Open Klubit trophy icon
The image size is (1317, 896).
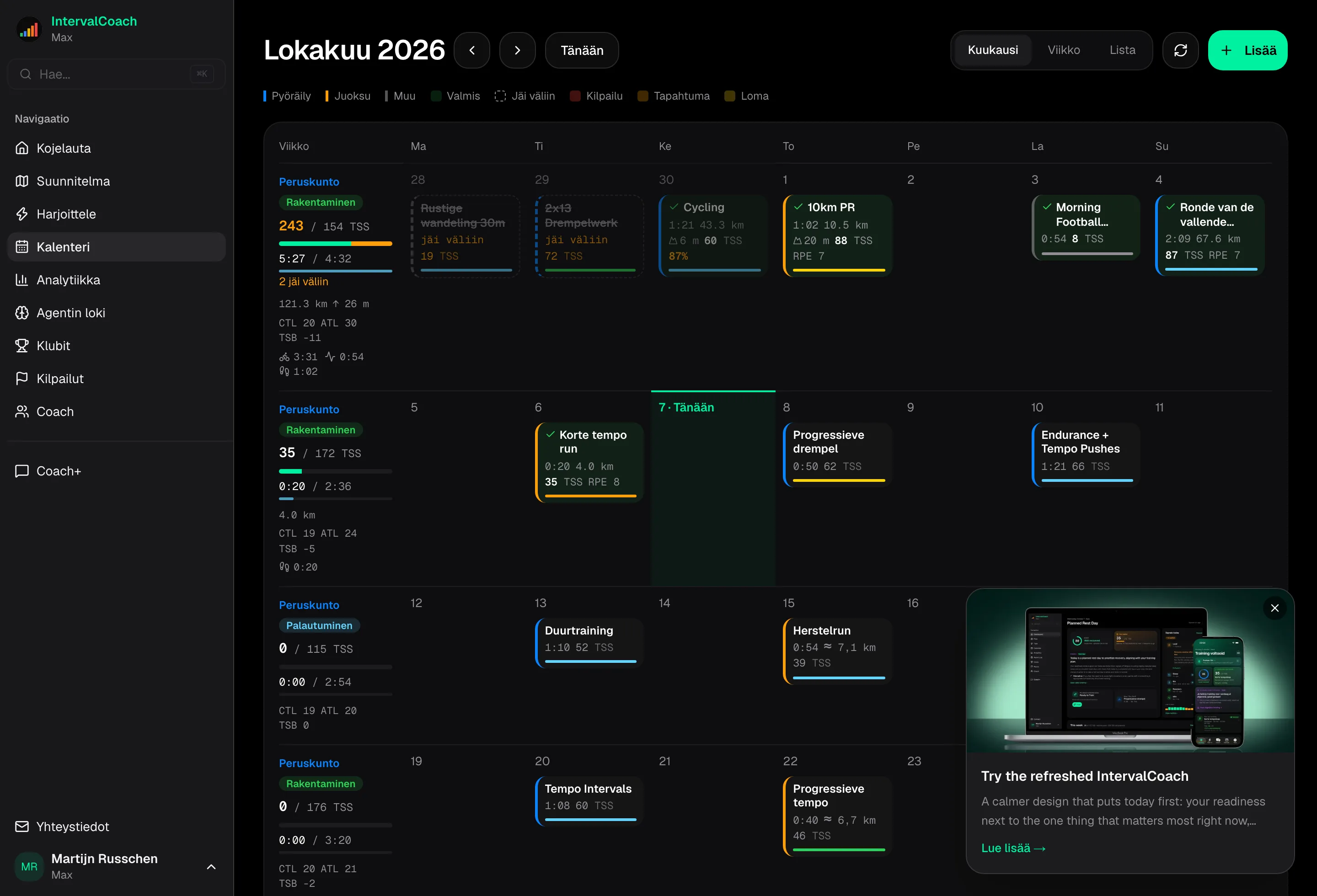[x=22, y=345]
